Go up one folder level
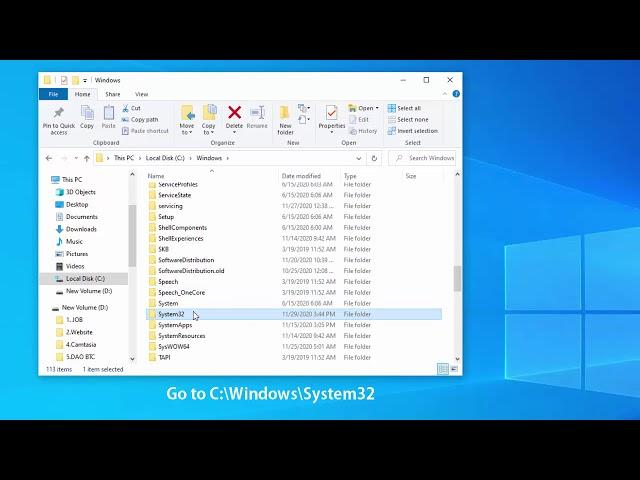 click(x=87, y=158)
